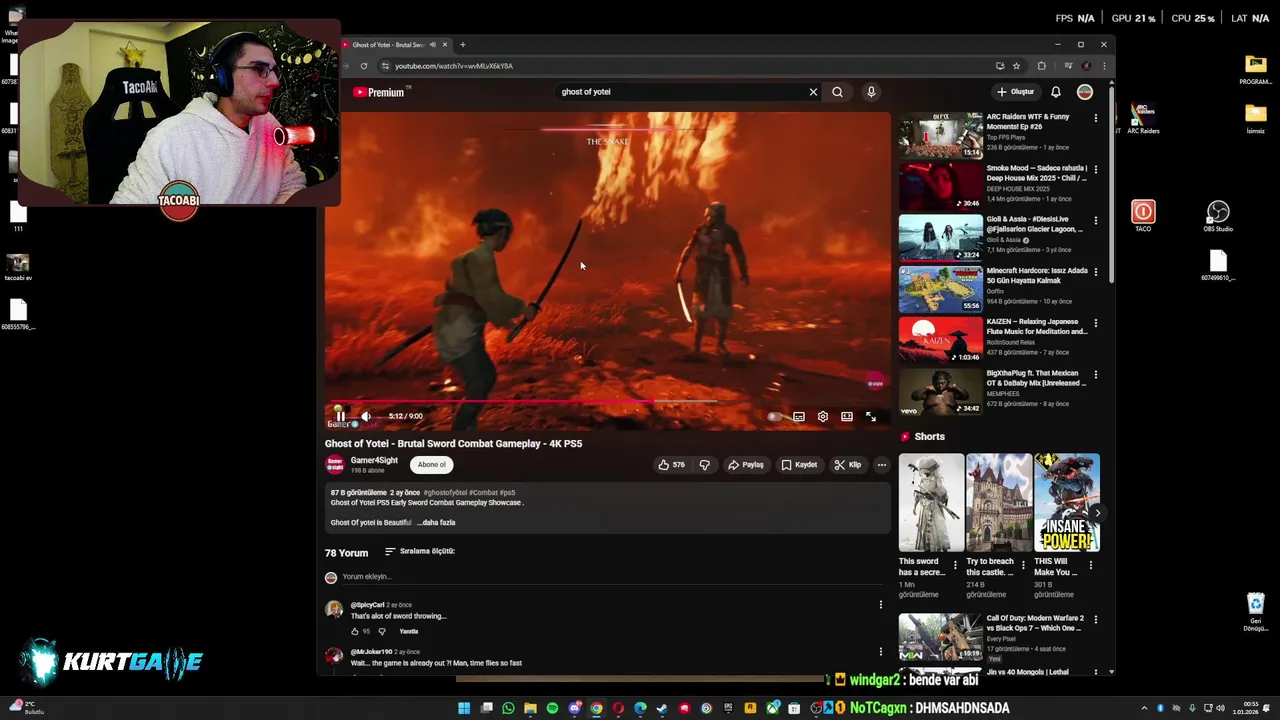Image resolution: width=1280 pixels, height=720 pixels.
Task: Subscribe with the Abone ol button
Action: (432, 464)
